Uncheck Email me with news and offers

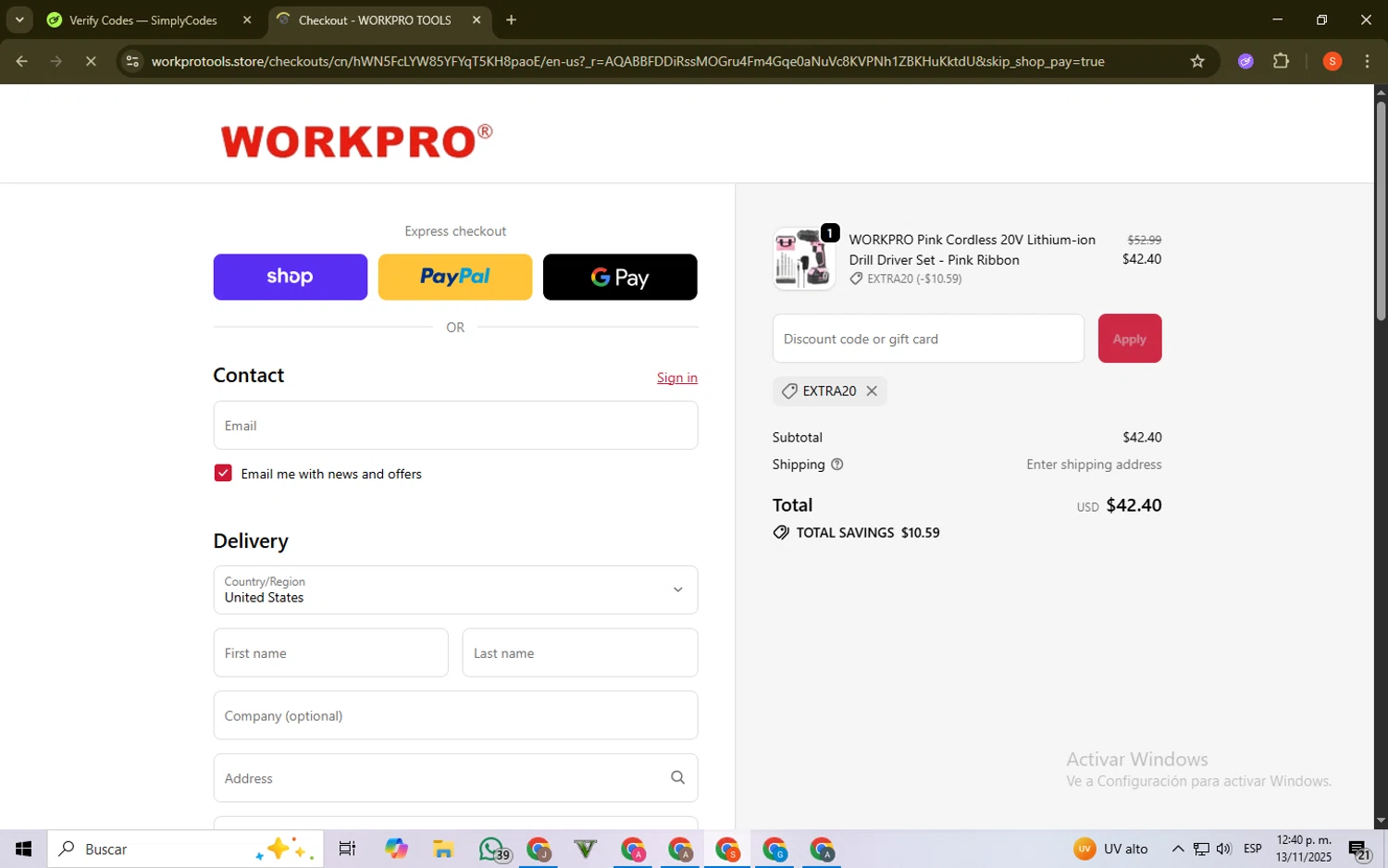223,473
